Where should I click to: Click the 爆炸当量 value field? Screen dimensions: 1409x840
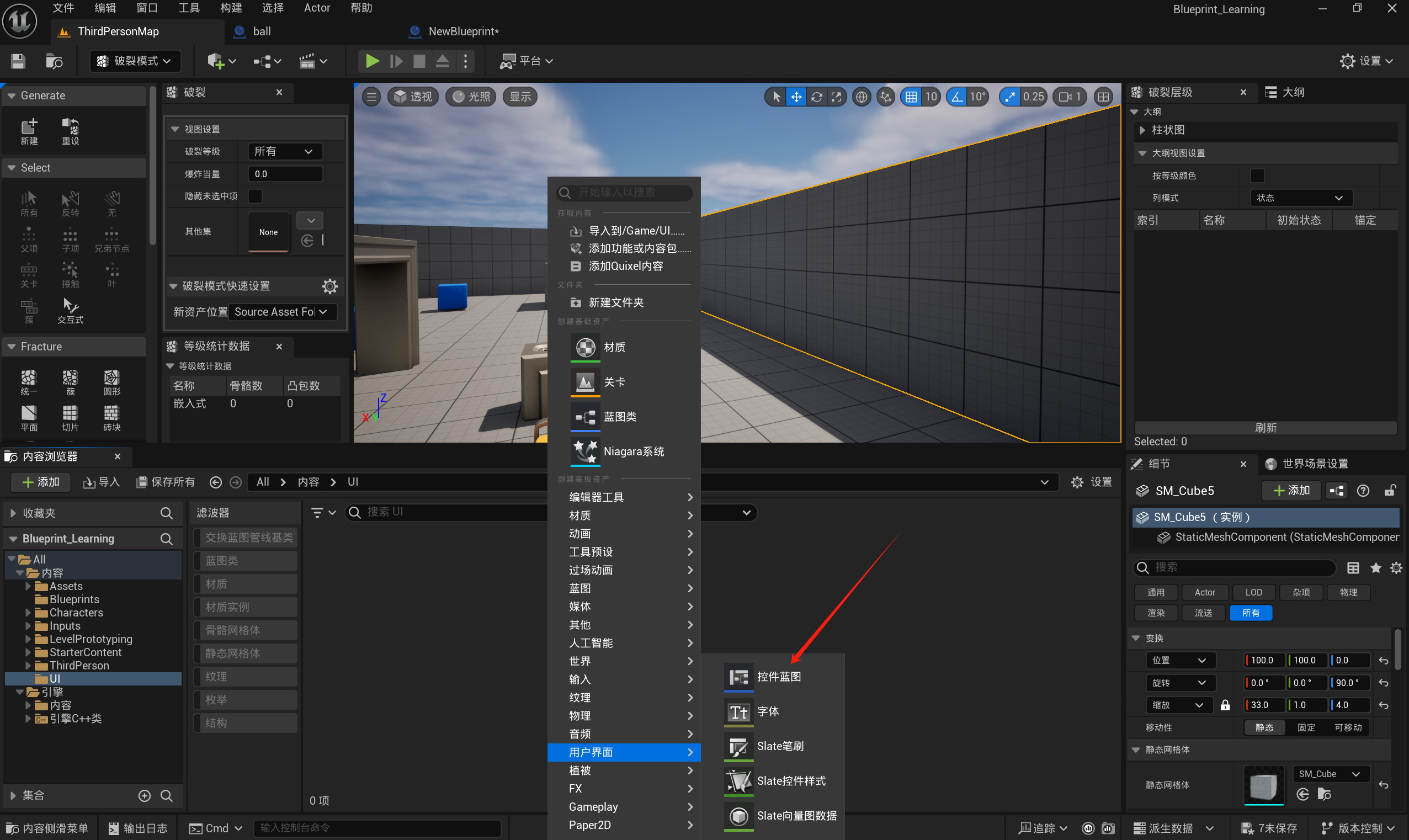pos(285,174)
